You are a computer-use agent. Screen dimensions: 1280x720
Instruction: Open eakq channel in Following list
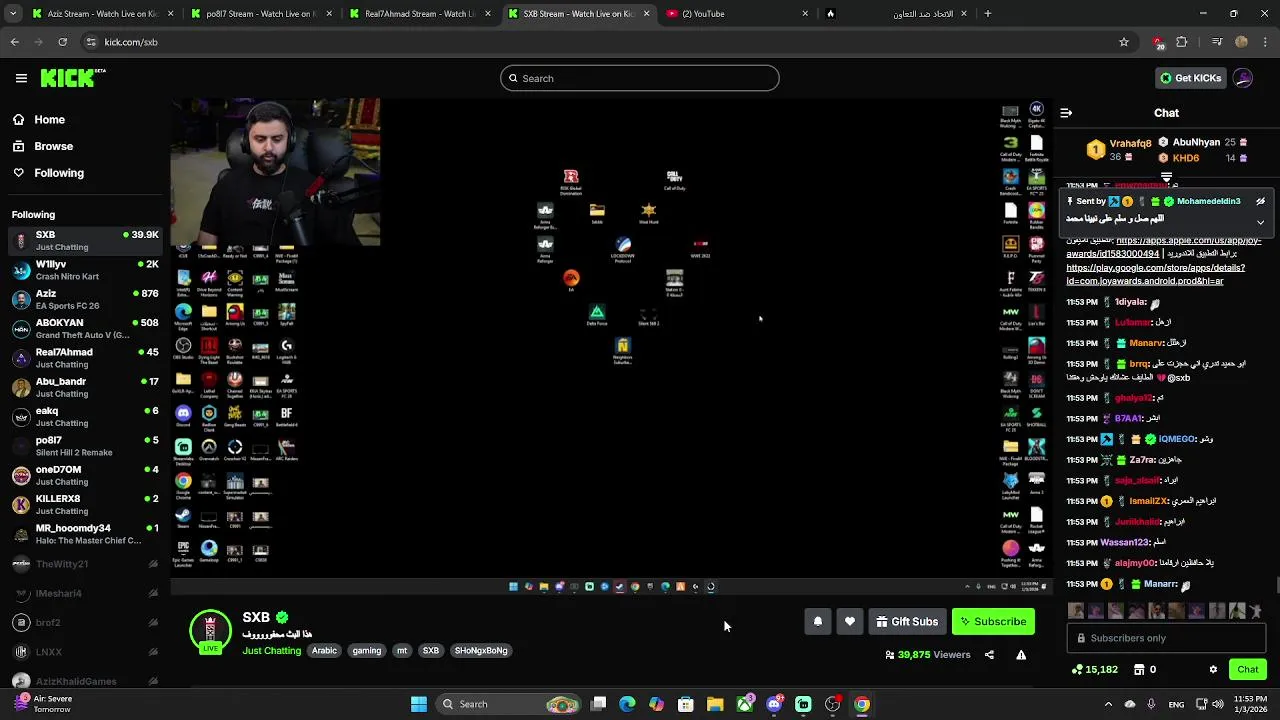click(x=84, y=416)
